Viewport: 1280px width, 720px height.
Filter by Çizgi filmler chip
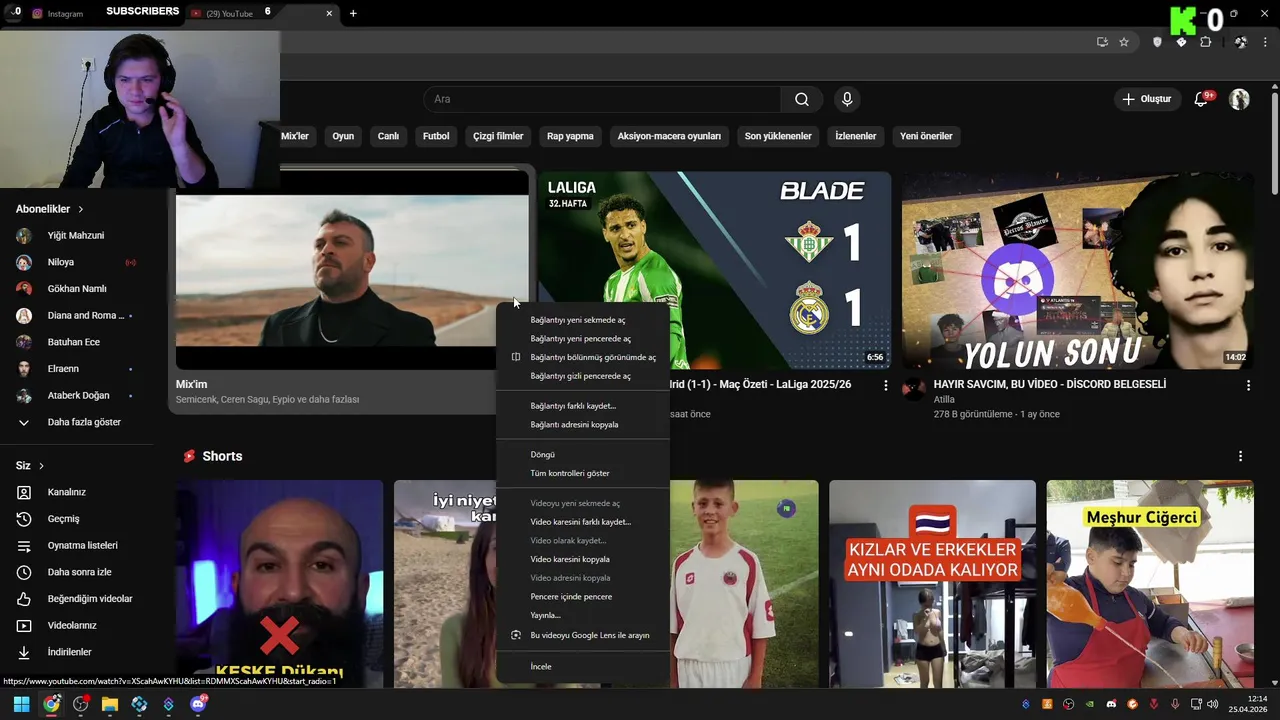[498, 136]
